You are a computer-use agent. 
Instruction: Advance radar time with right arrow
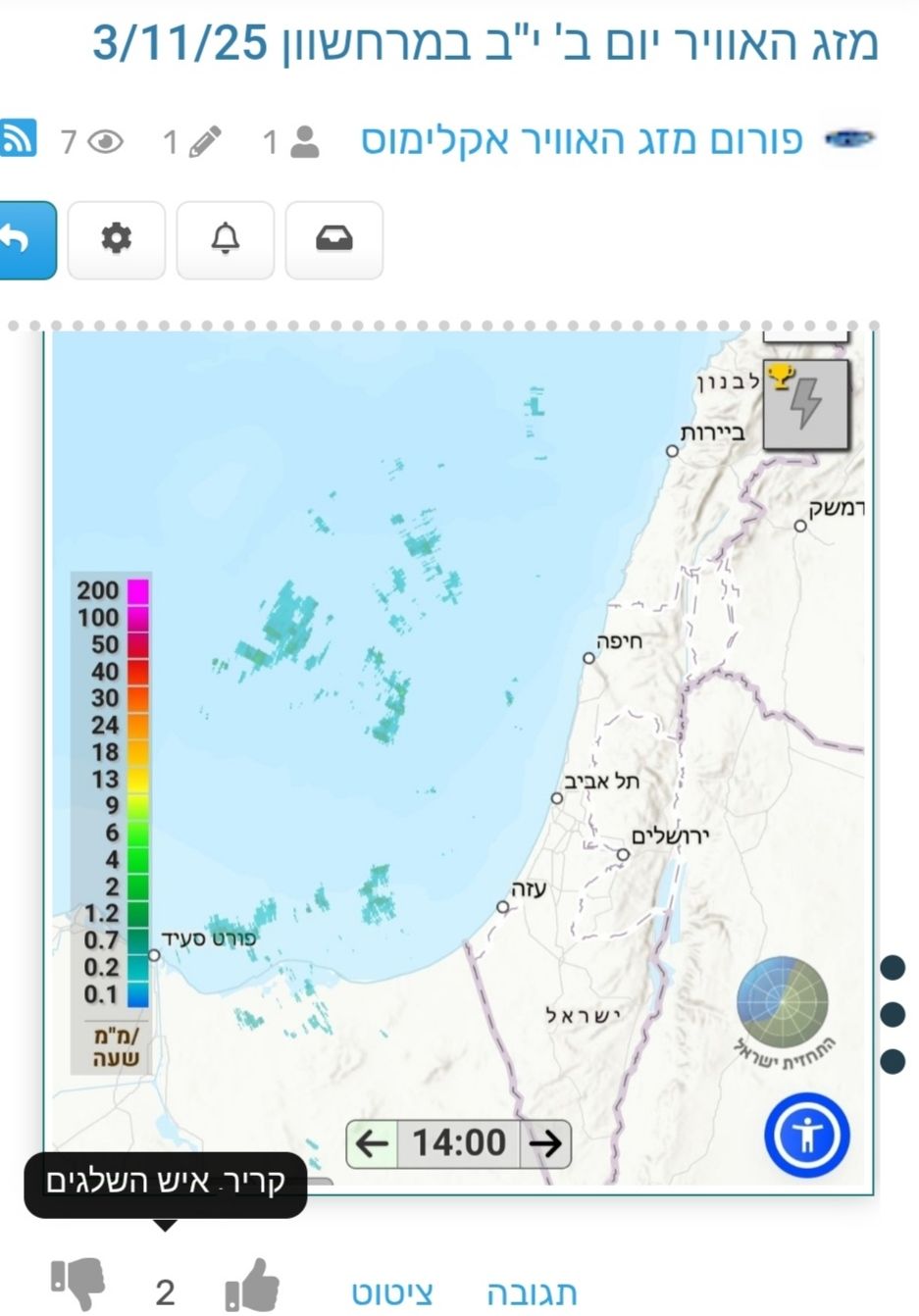click(544, 1143)
